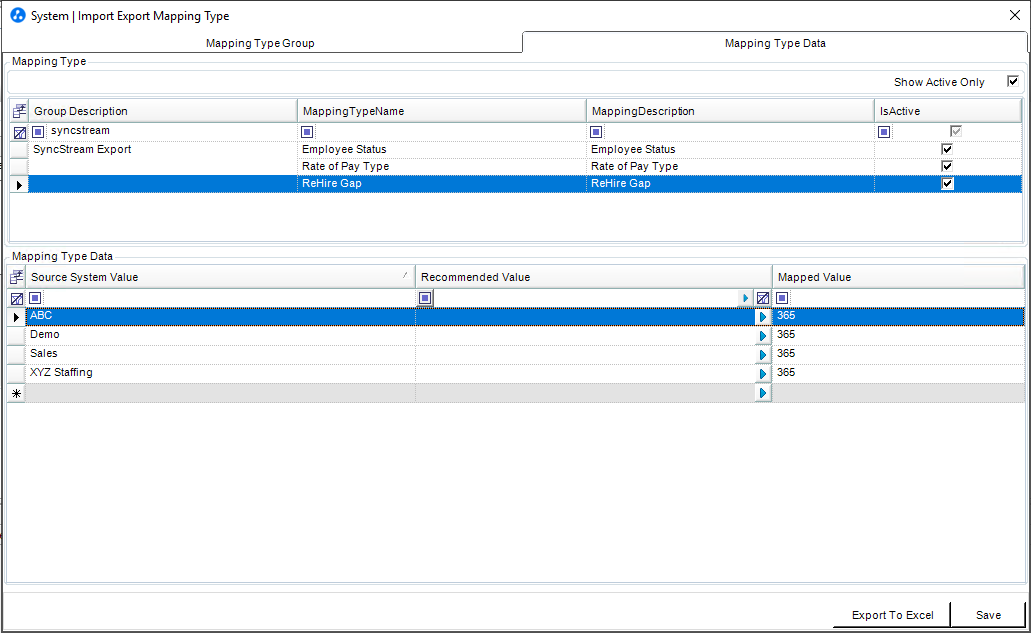Screen dimensions: 1031x633
Task: Apply recommended value arrow for ABC row
Action: (763, 317)
